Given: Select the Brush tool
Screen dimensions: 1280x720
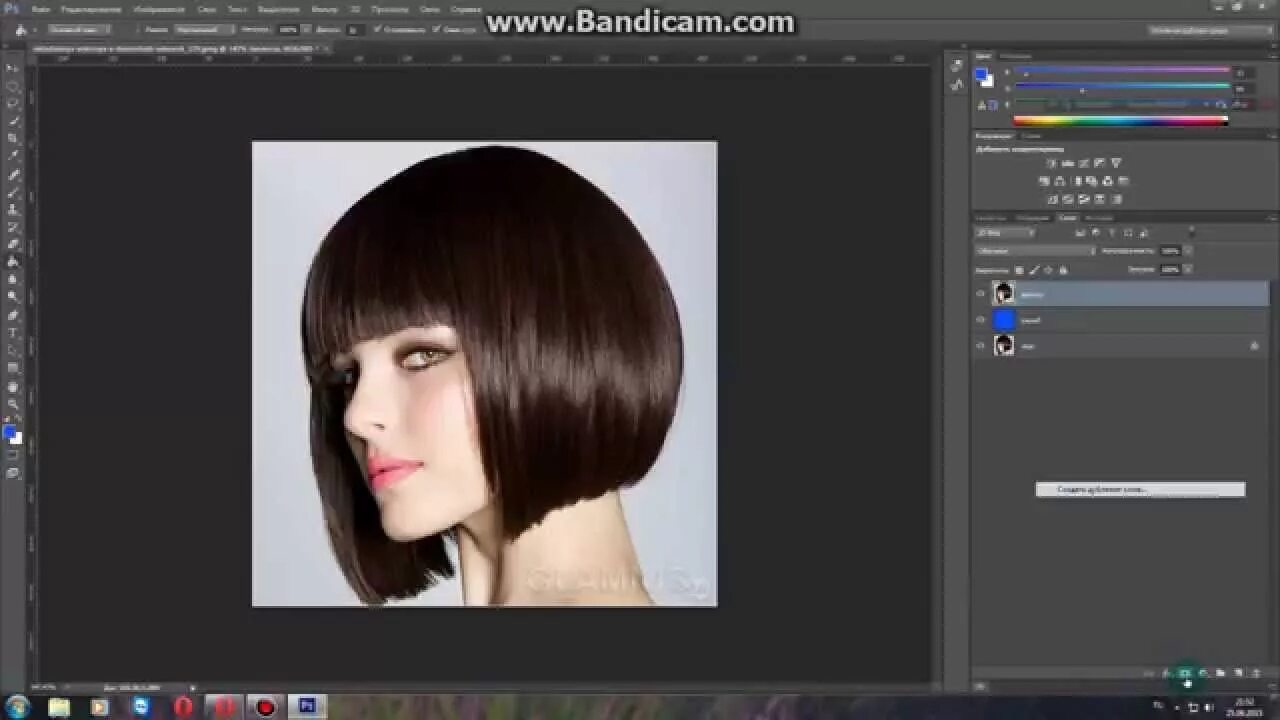Looking at the screenshot, I should (x=13, y=192).
